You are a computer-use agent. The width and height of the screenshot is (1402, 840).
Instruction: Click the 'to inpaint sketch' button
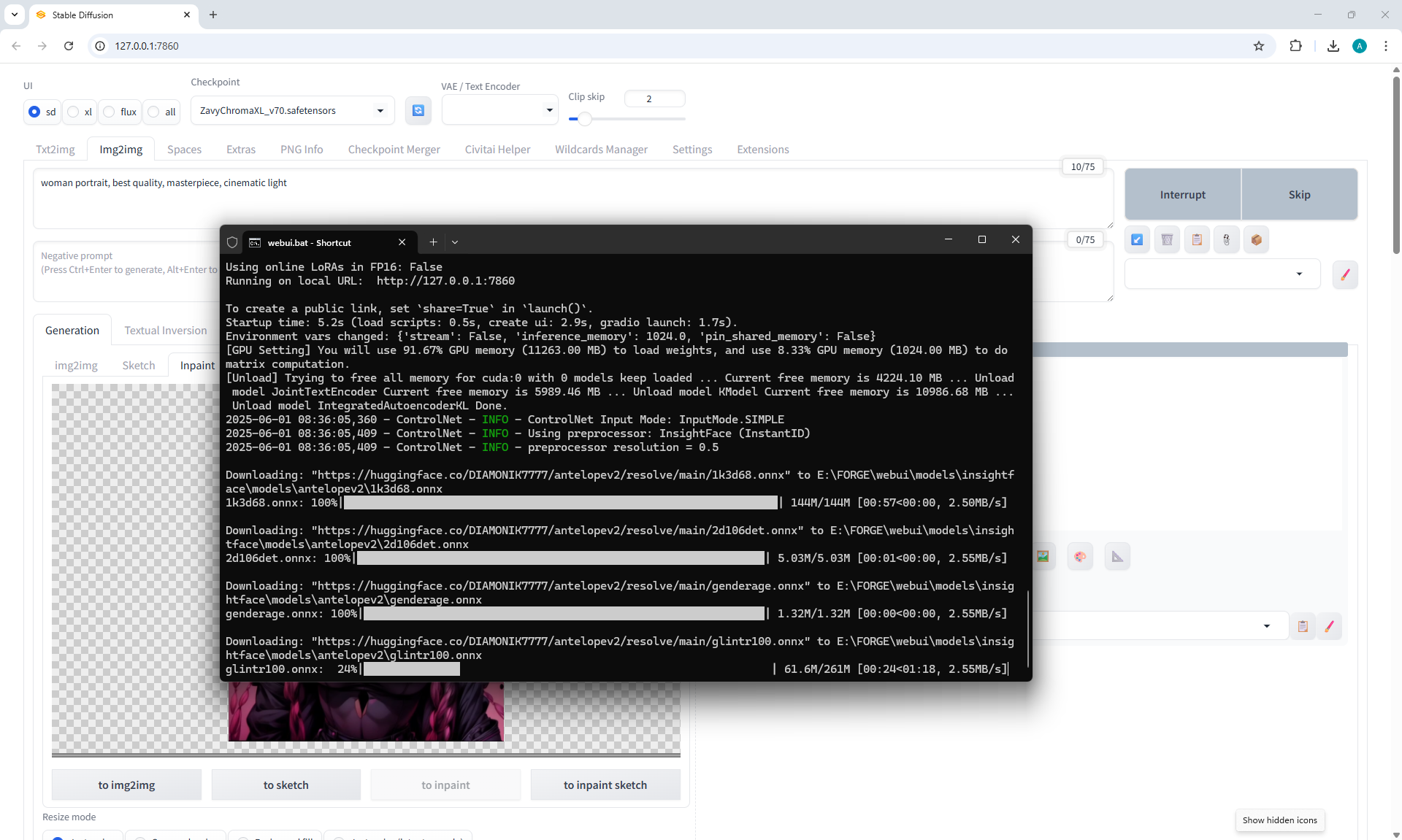(x=605, y=785)
